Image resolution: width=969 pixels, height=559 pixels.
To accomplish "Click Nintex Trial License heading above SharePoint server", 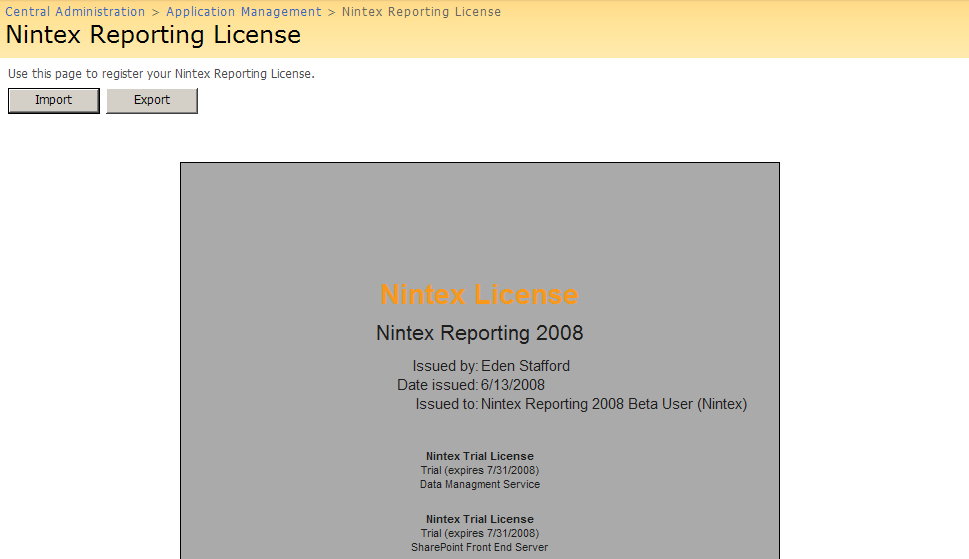I will click(479, 519).
